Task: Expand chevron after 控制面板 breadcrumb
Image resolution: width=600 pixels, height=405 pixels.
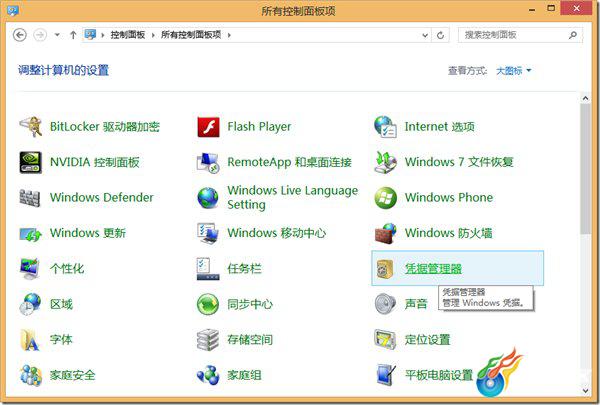Action: point(153,35)
